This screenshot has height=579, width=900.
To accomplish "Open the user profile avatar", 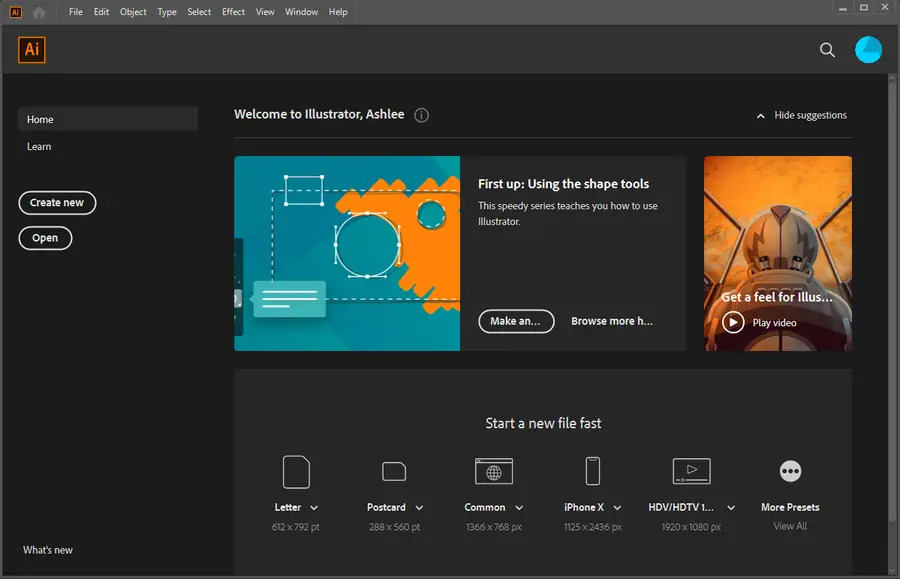I will 868,50.
